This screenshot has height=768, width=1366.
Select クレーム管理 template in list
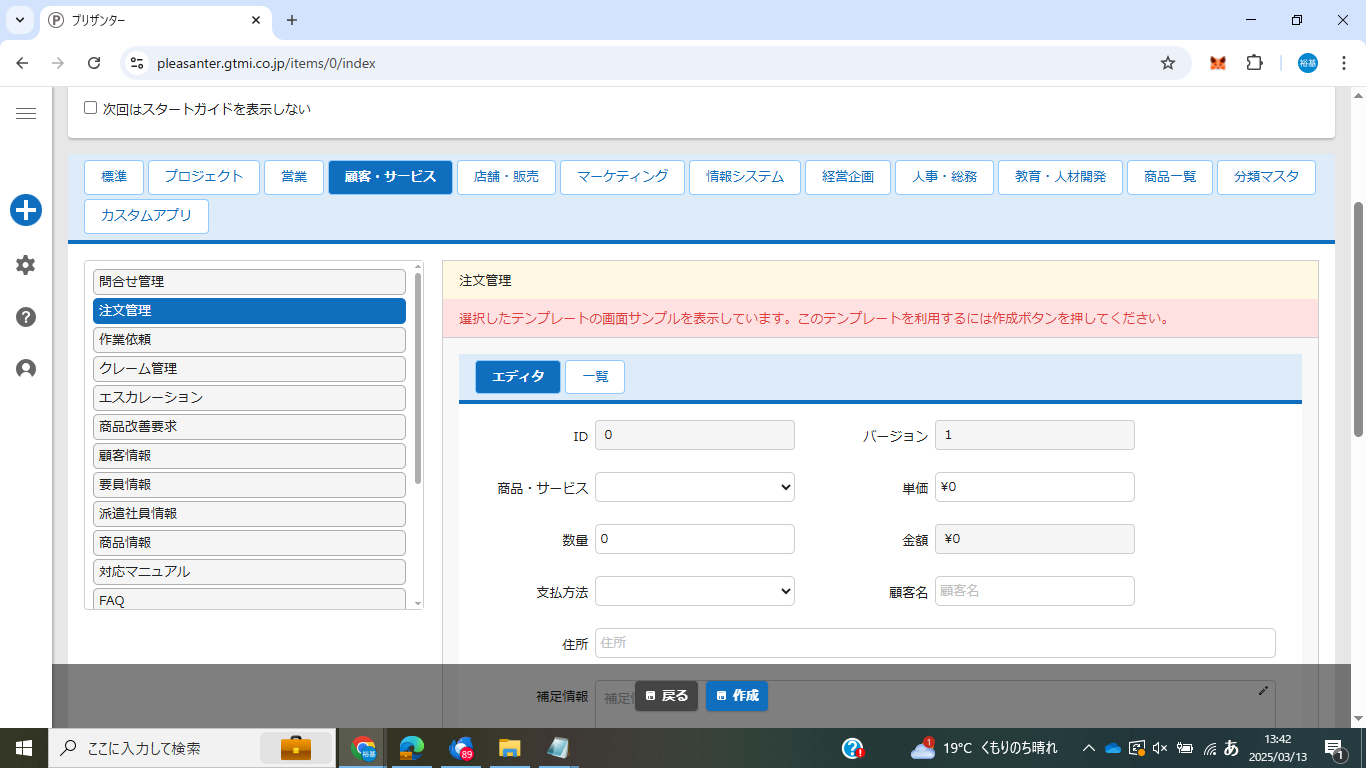[x=249, y=369]
